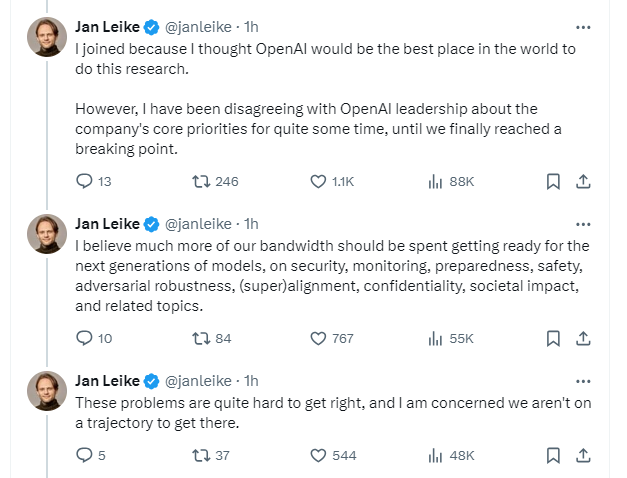Share the 'These problems are quite hard' tweet

584,455
